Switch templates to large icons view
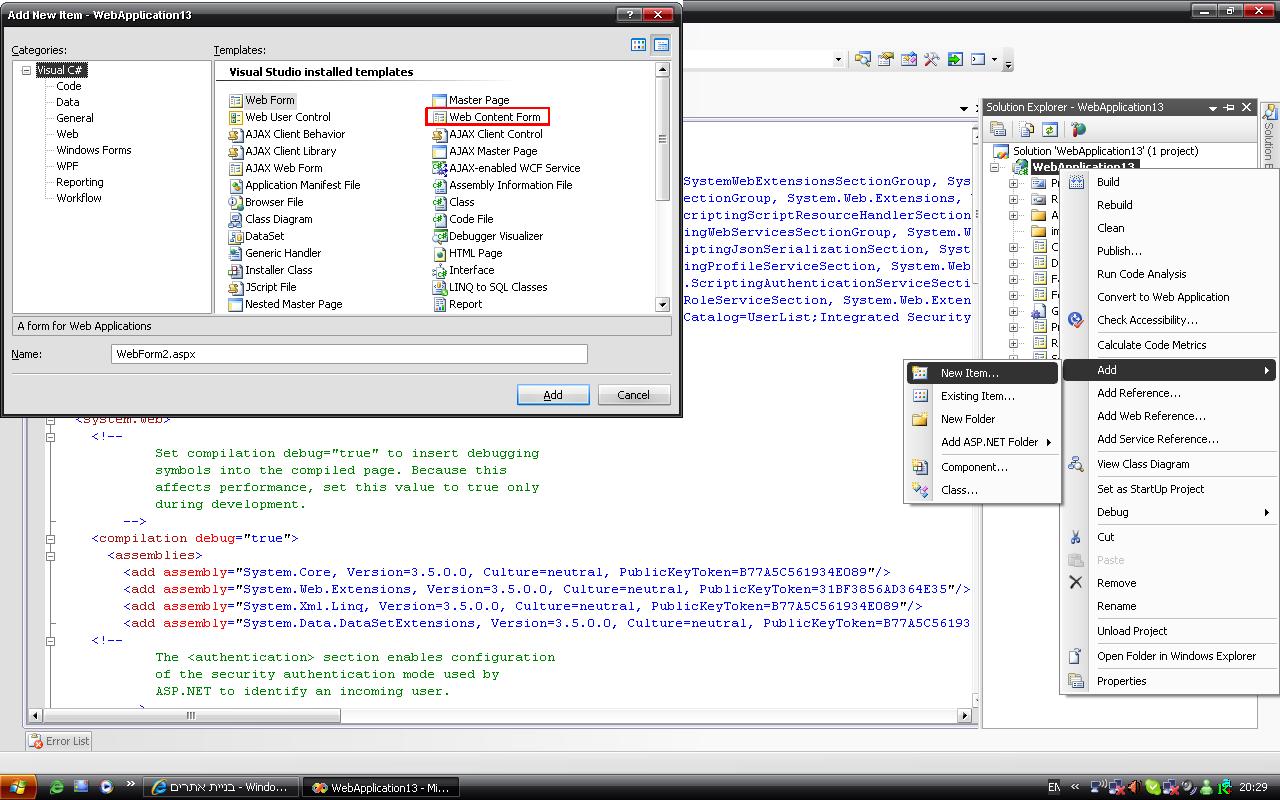The height and width of the screenshot is (800, 1280). tap(638, 45)
